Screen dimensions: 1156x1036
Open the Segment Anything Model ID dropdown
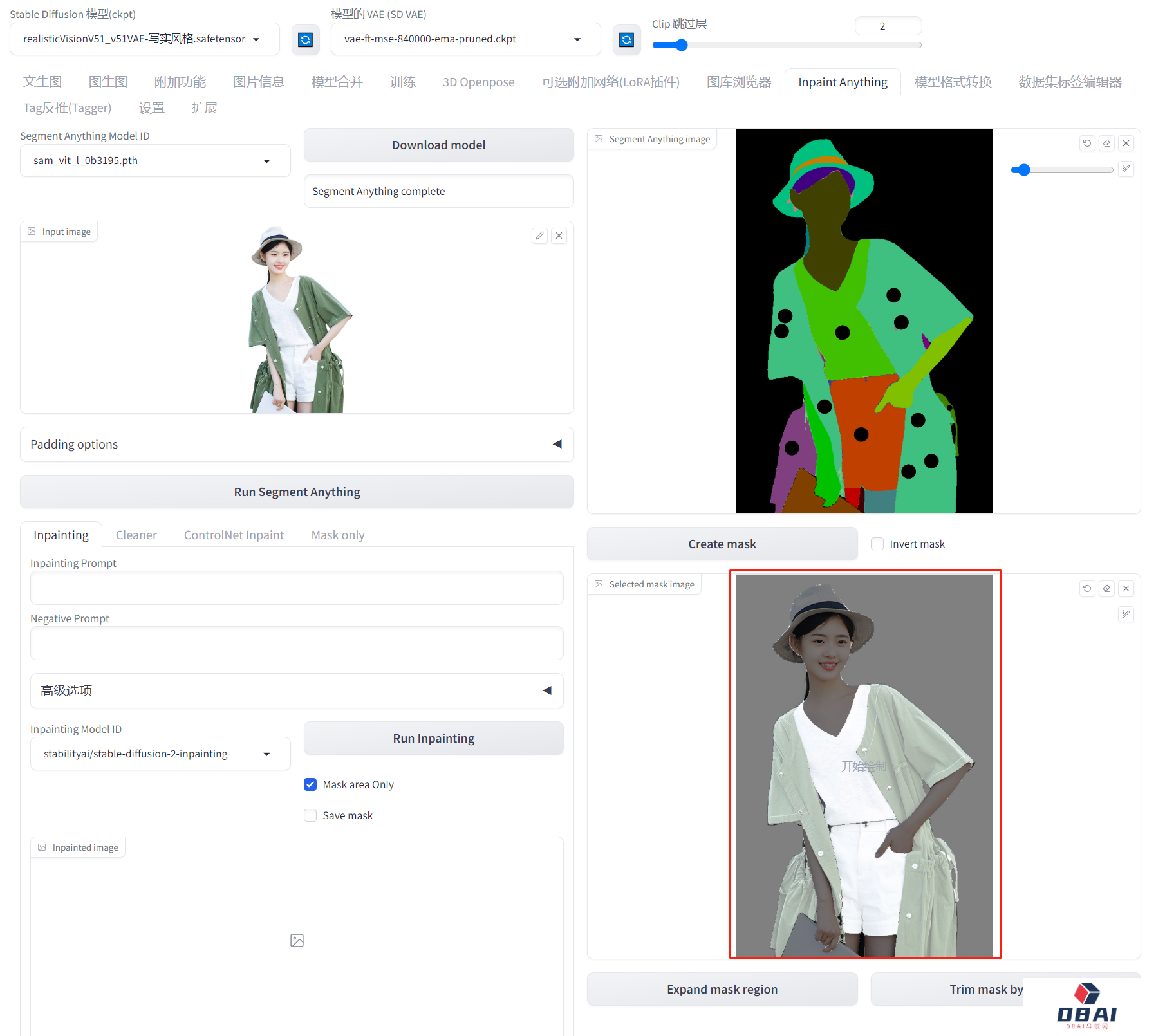(x=155, y=161)
